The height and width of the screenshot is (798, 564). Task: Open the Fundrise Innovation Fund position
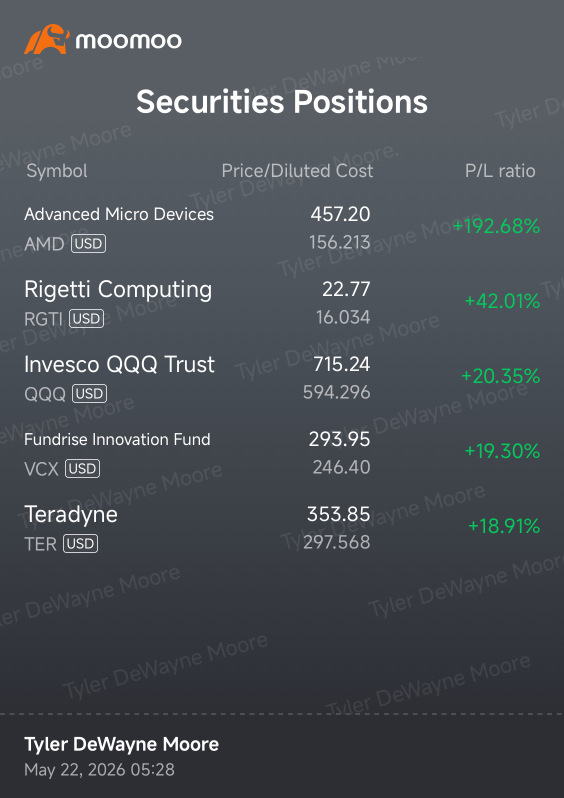click(282, 453)
